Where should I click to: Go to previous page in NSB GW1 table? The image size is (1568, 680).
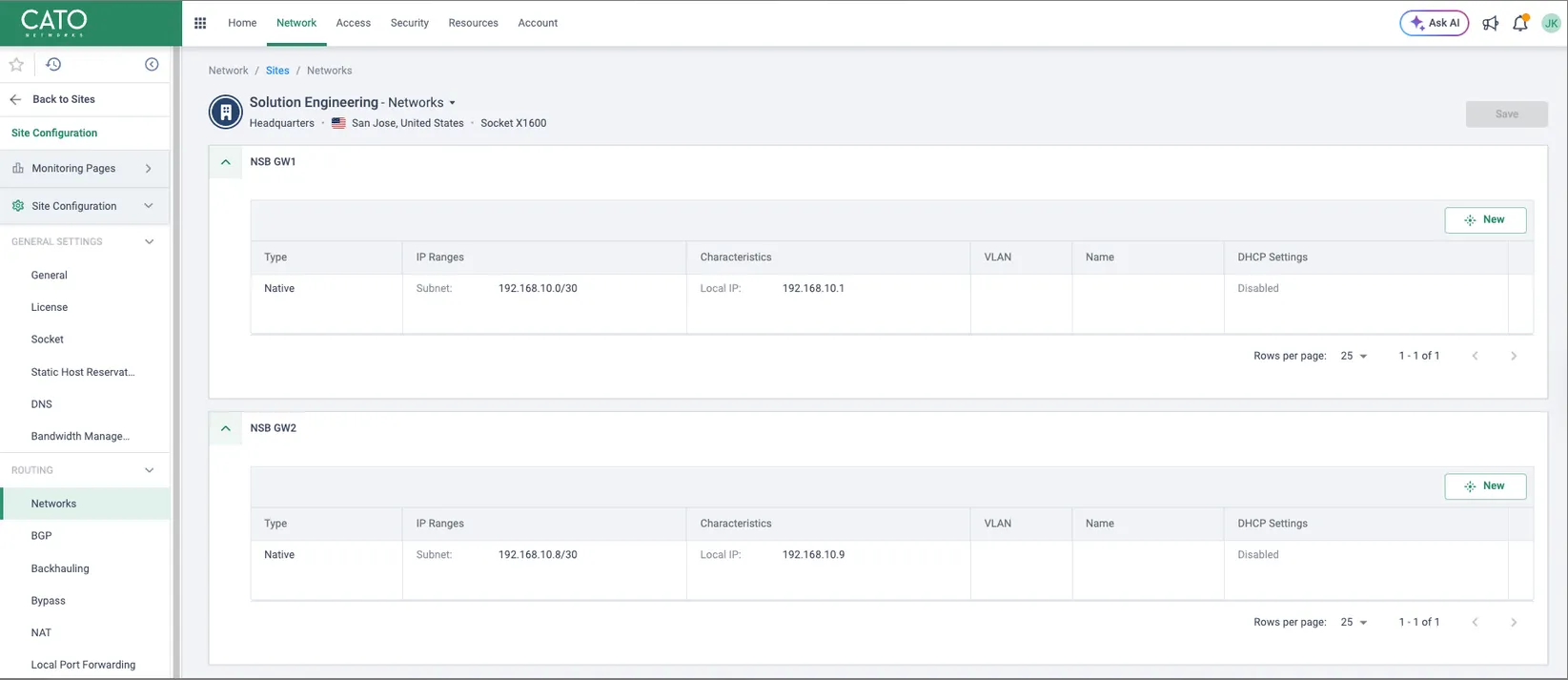click(1476, 356)
